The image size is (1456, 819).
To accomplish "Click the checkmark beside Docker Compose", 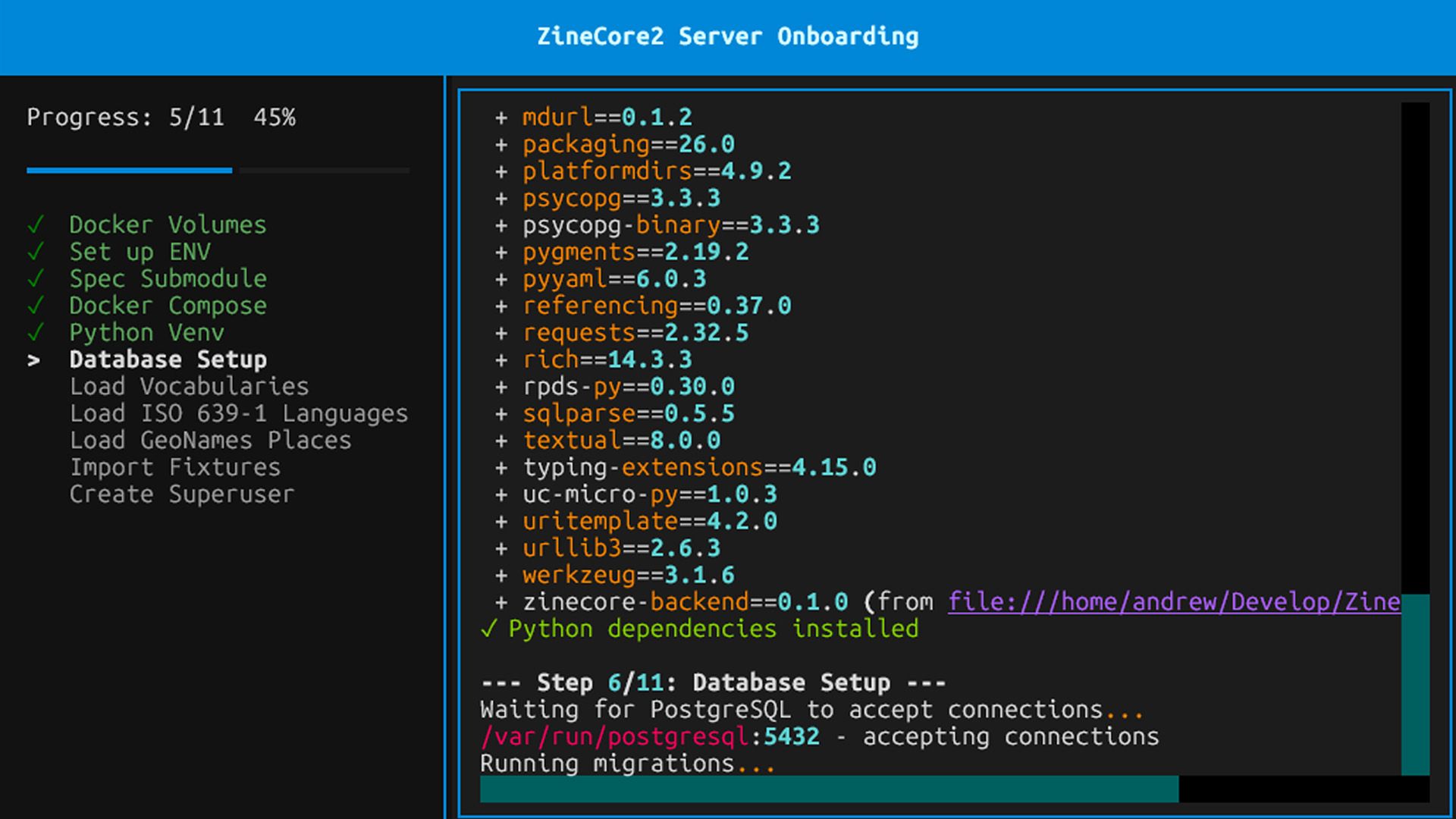I will click(x=34, y=305).
